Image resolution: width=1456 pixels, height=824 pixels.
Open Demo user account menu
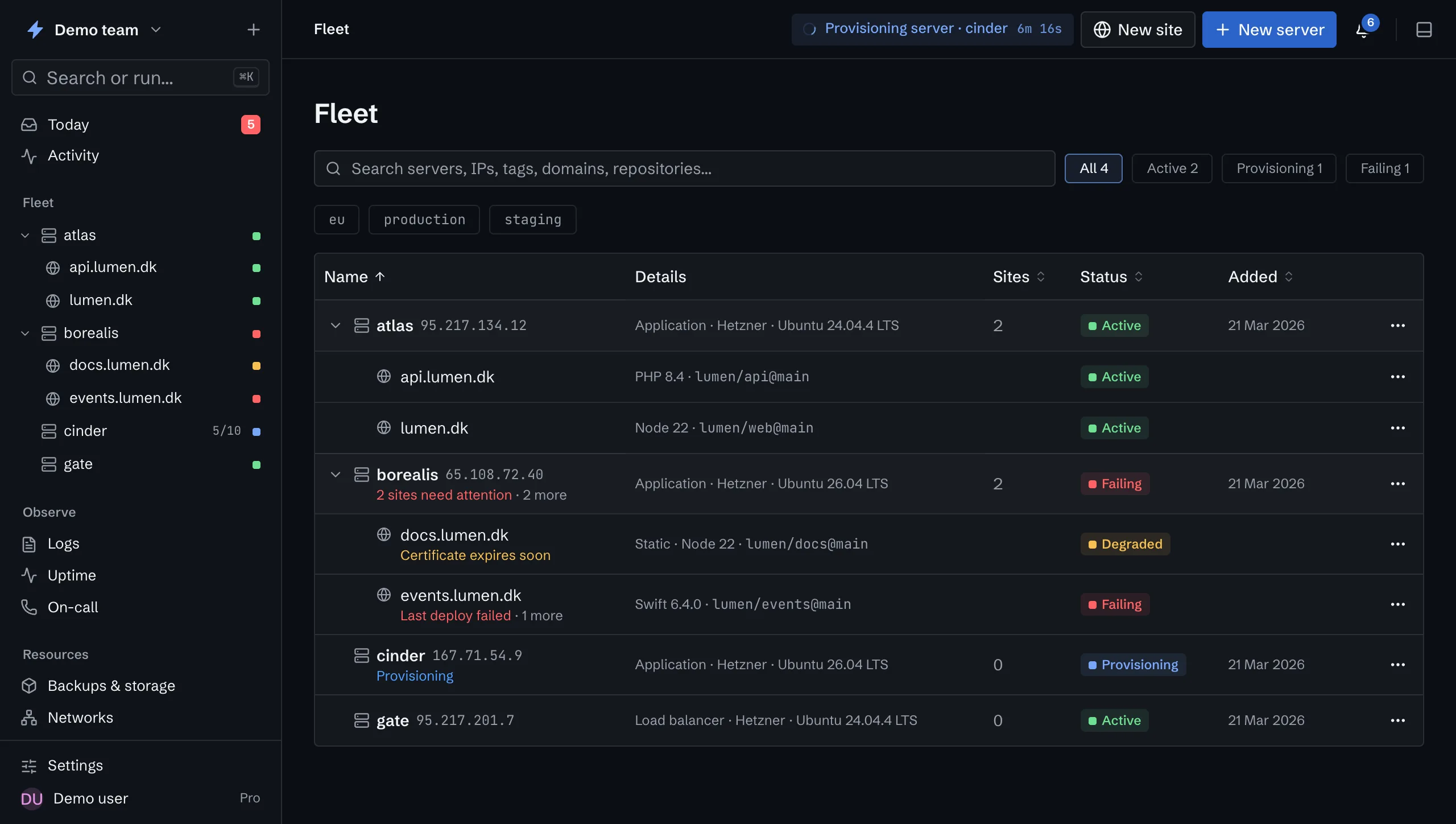[140, 798]
